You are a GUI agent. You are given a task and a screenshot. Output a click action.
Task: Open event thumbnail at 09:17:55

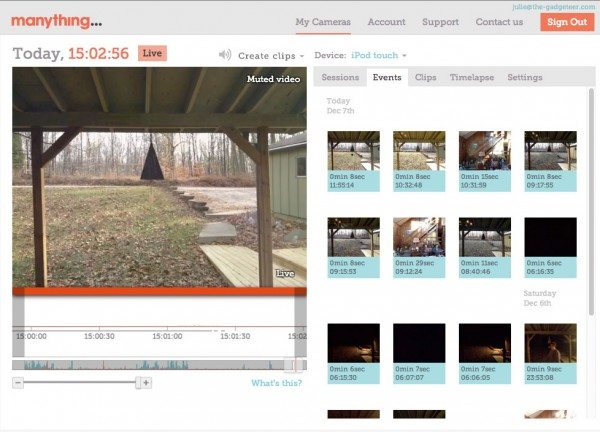(551, 161)
